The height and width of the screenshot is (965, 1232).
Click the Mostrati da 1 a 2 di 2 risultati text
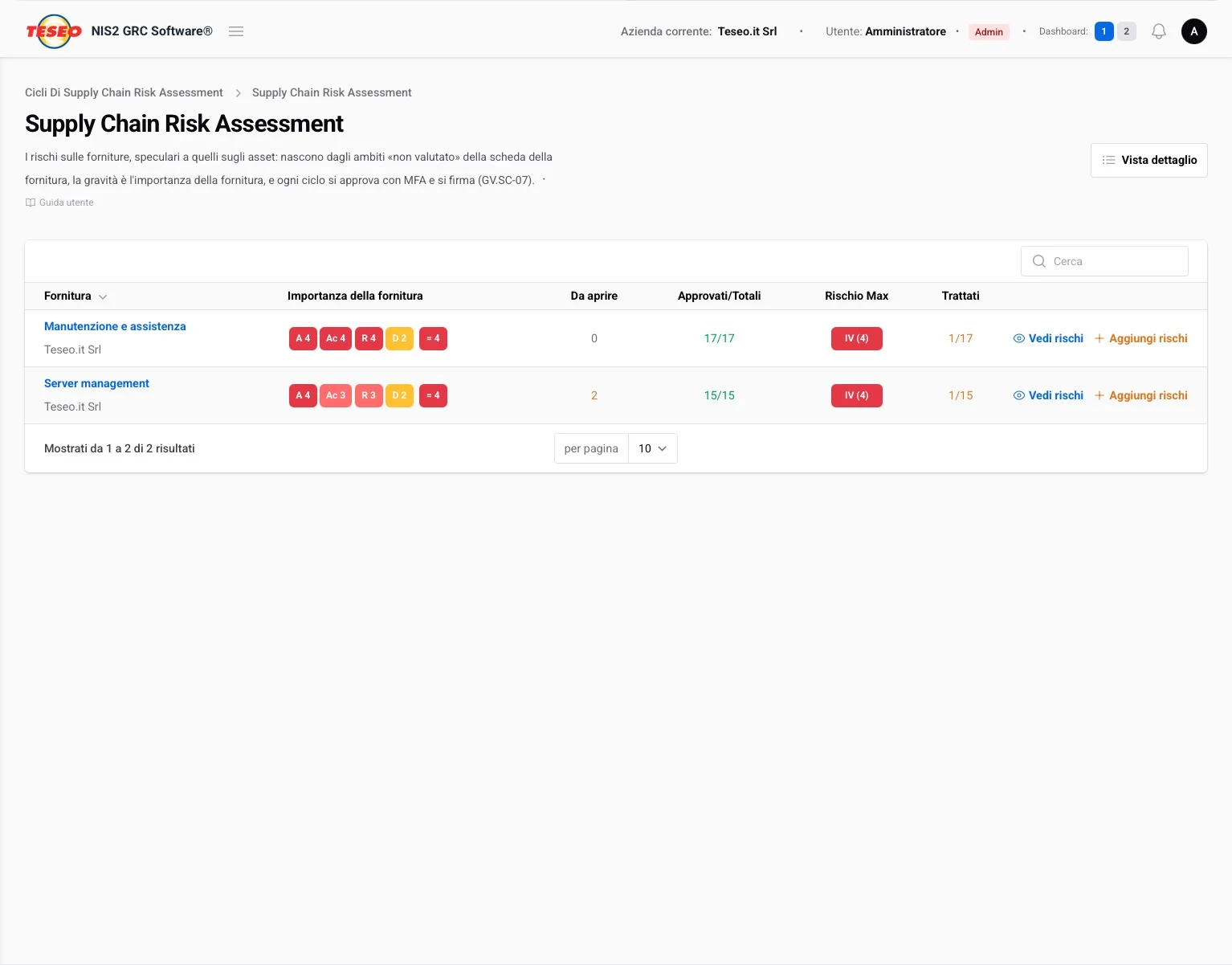tap(120, 448)
